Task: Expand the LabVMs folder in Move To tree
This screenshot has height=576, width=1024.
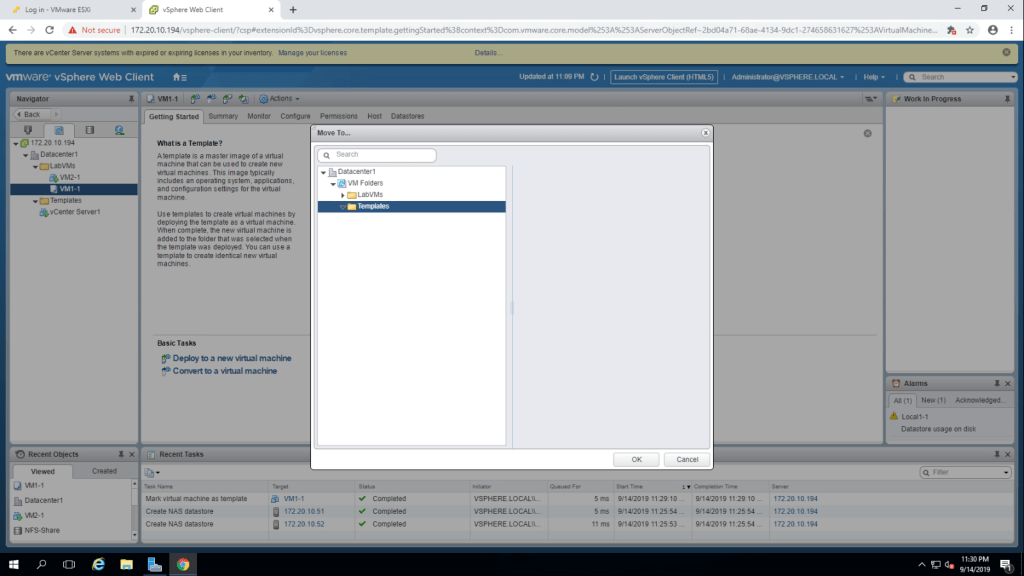Action: pyautogui.click(x=342, y=195)
